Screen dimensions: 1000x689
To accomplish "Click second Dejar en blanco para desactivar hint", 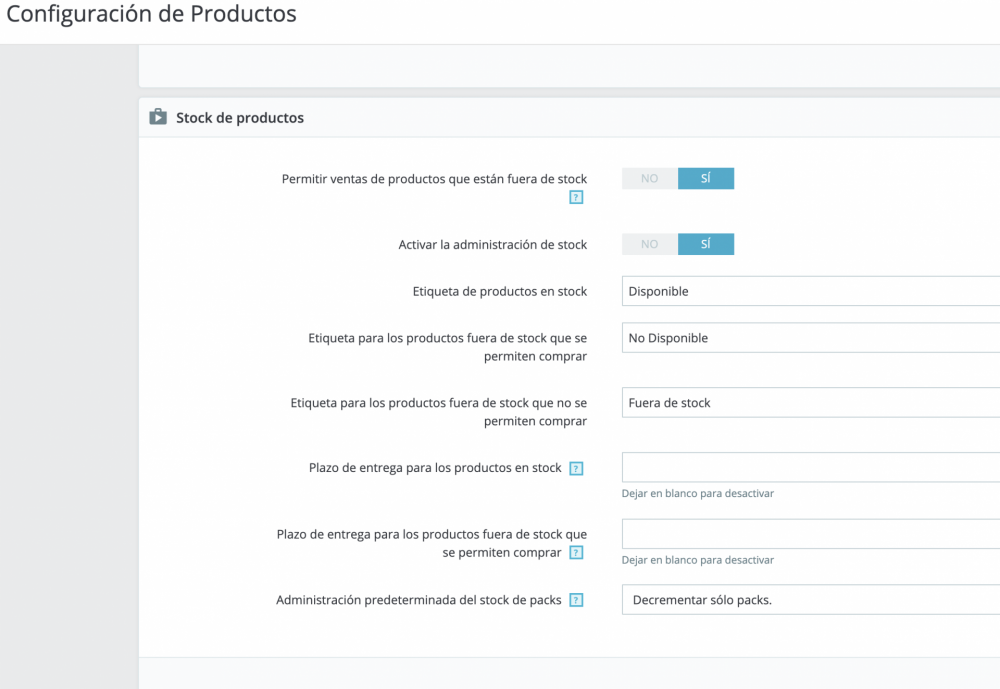I will (698, 560).
